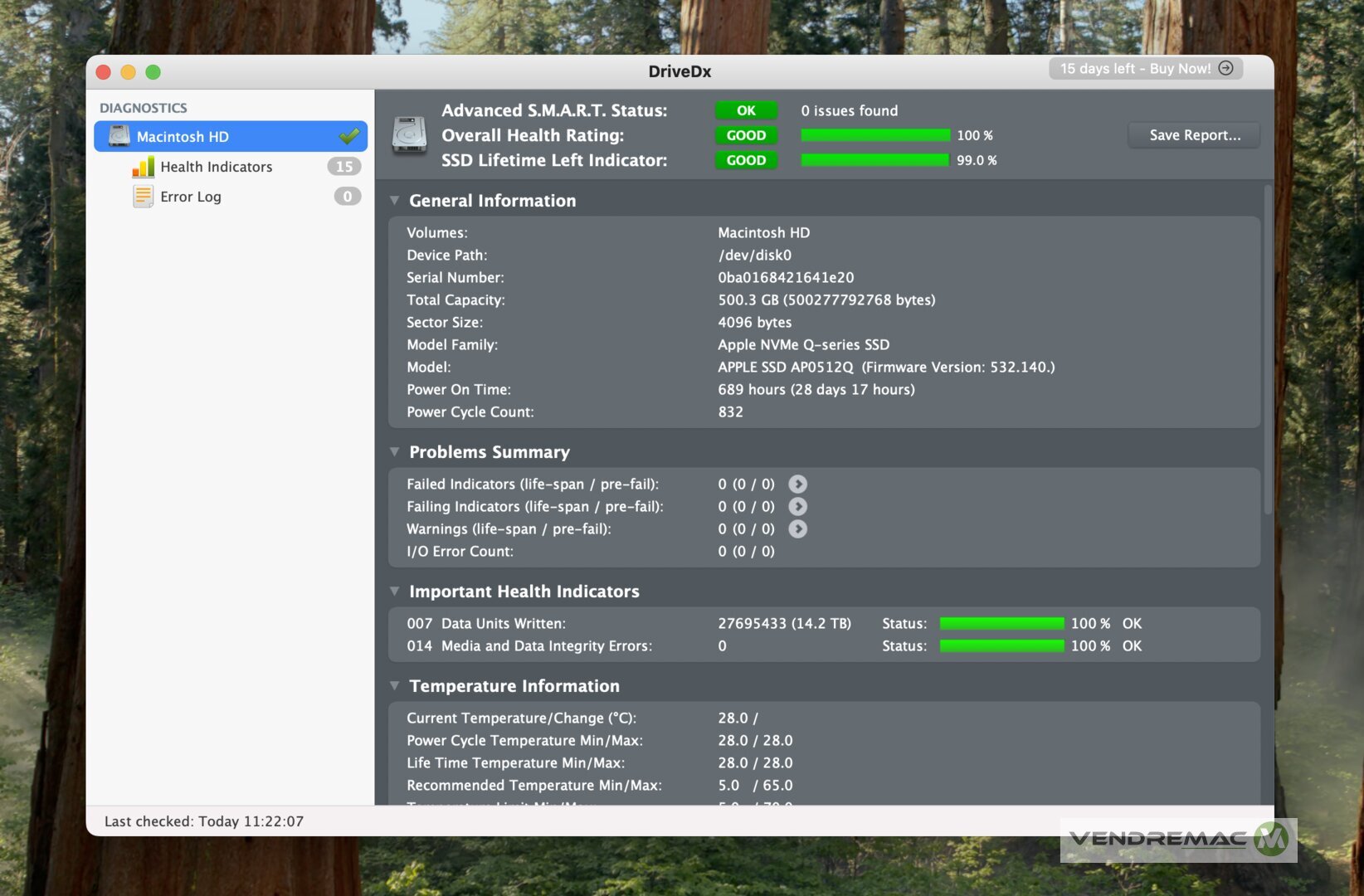Screen dimensions: 1364x896
Task: Click Apple NVMe Q-series SSD model family
Action: [803, 344]
